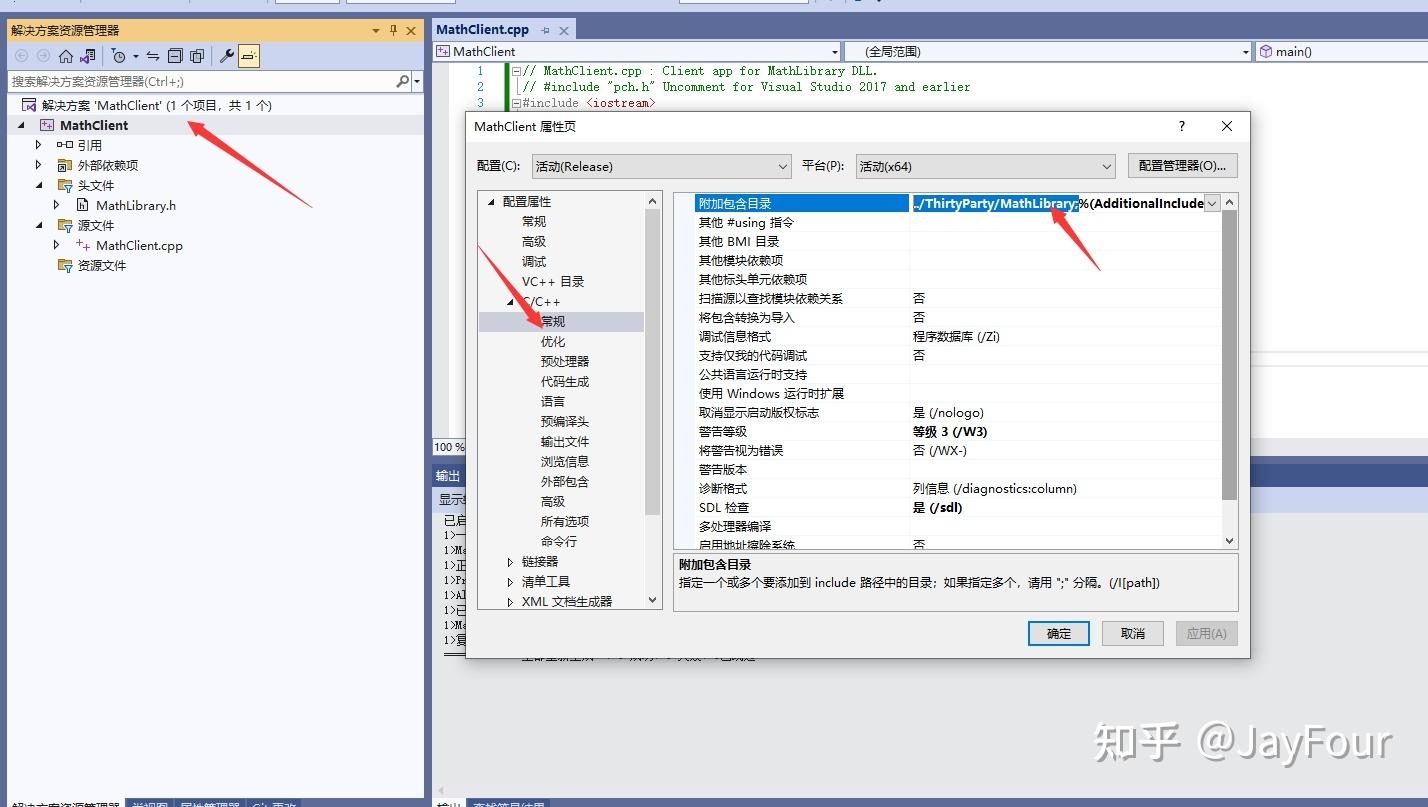Open Properties via the wrench icon

[228, 57]
